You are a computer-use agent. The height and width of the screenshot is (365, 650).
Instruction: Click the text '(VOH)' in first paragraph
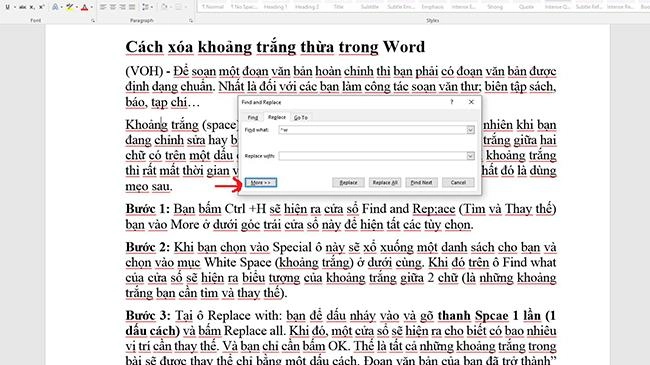pyautogui.click(x=144, y=71)
